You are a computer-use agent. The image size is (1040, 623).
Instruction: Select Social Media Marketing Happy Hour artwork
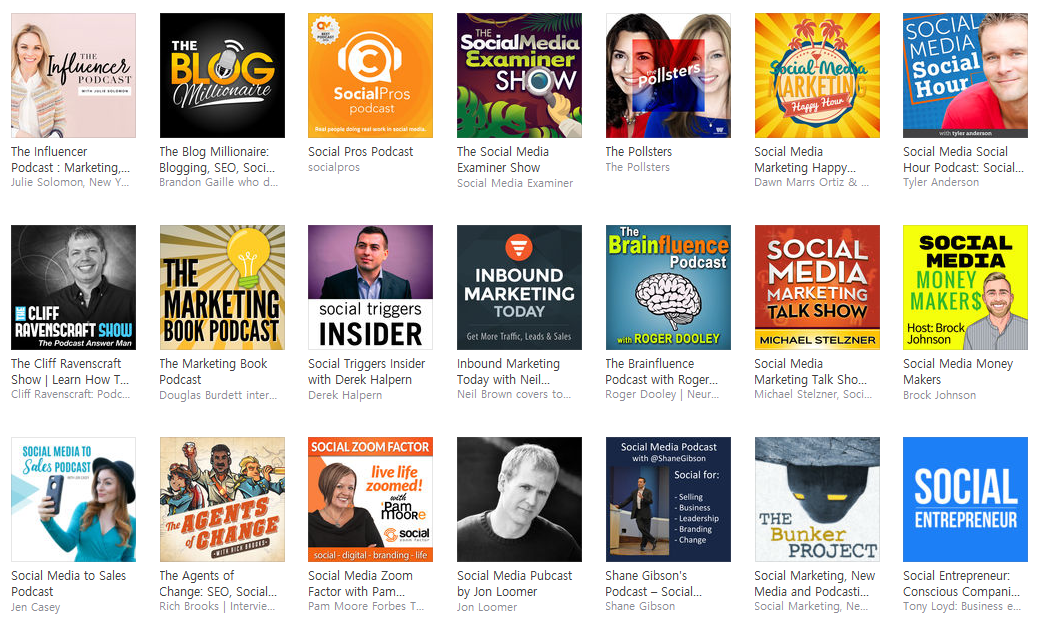pos(817,76)
